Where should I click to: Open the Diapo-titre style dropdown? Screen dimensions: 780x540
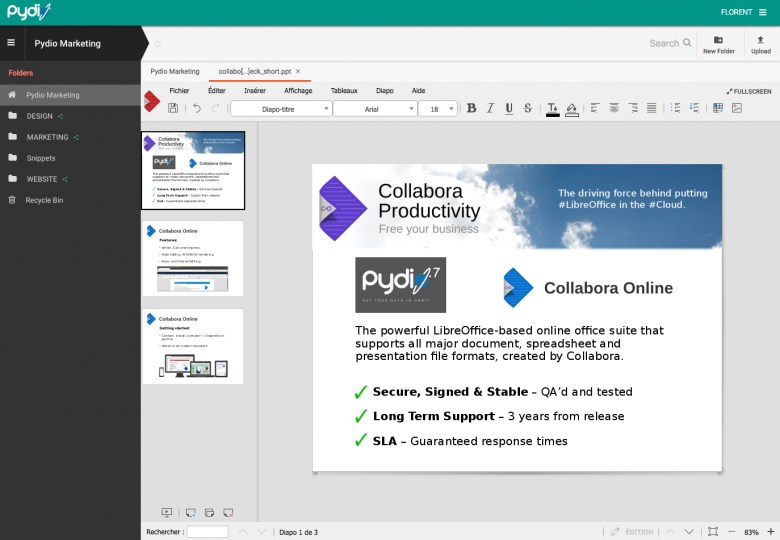click(281, 109)
